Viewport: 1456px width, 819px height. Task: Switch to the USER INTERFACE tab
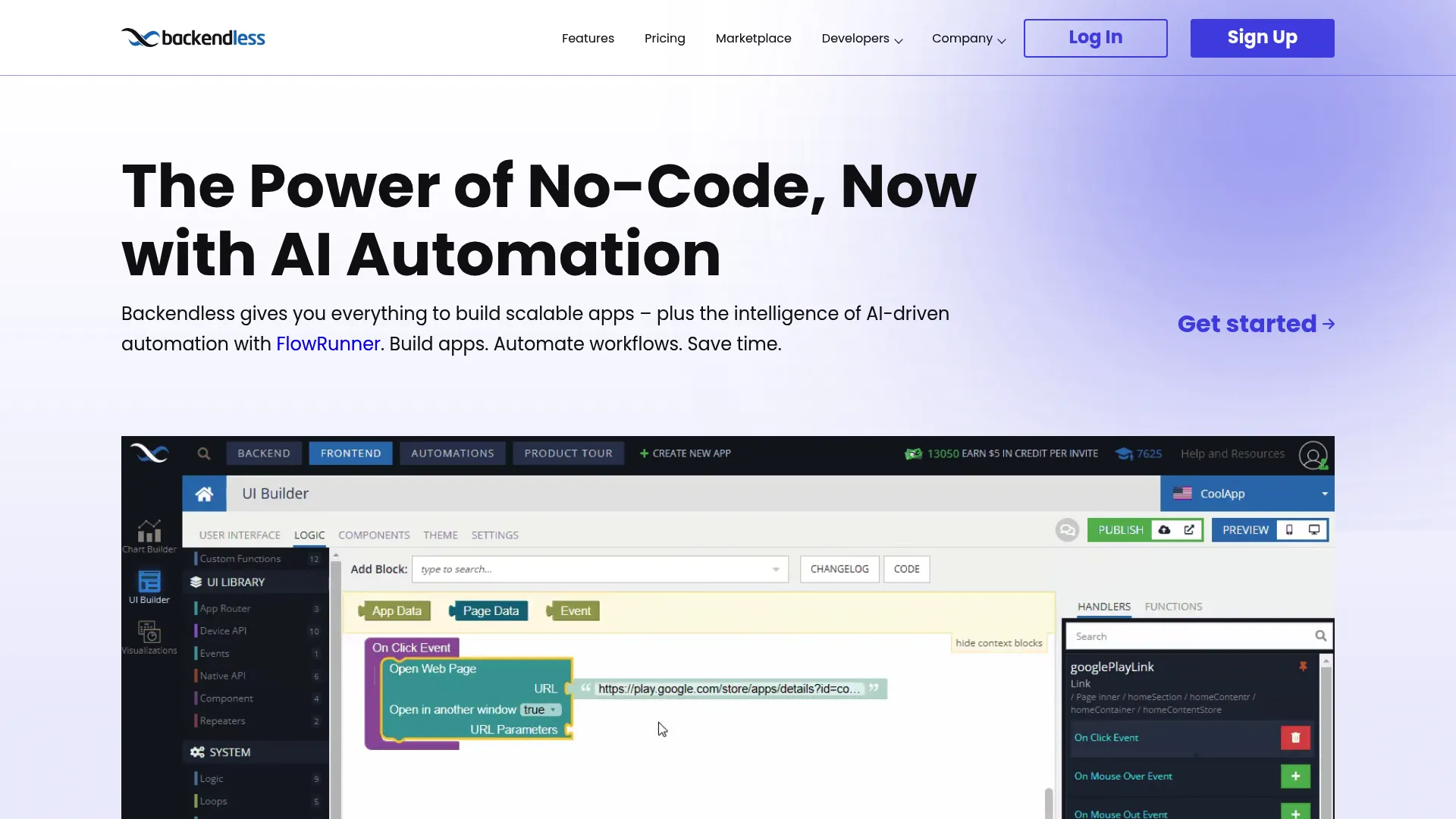[240, 535]
